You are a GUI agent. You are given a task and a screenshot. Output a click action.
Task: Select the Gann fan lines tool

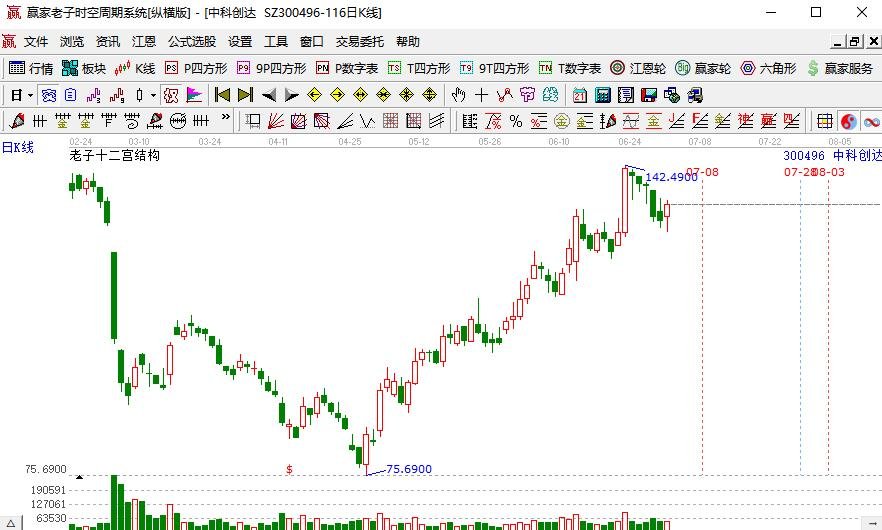pos(276,121)
